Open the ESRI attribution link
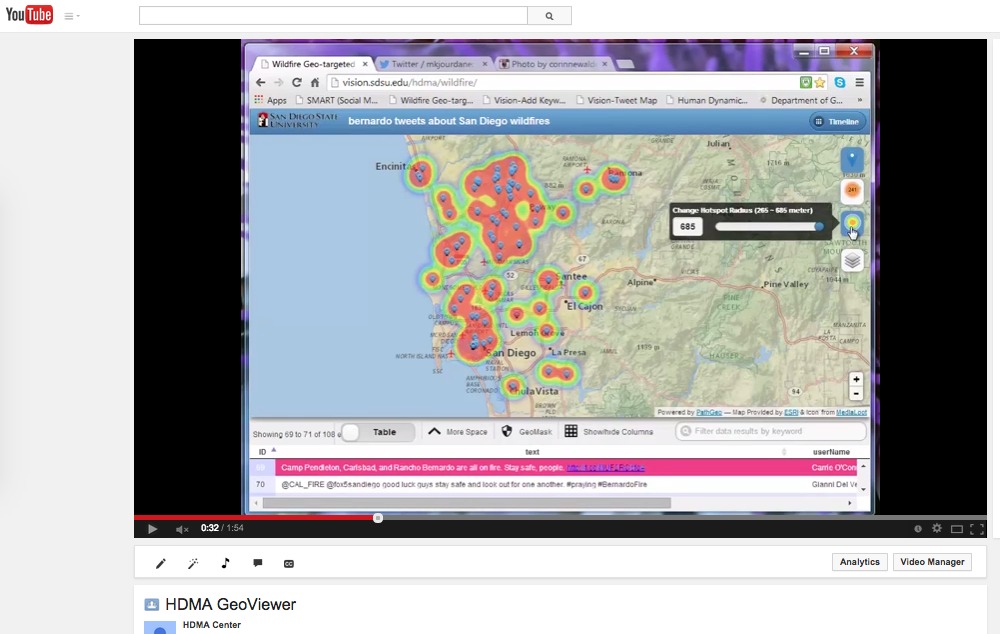This screenshot has height=634, width=1000. pyautogui.click(x=791, y=413)
